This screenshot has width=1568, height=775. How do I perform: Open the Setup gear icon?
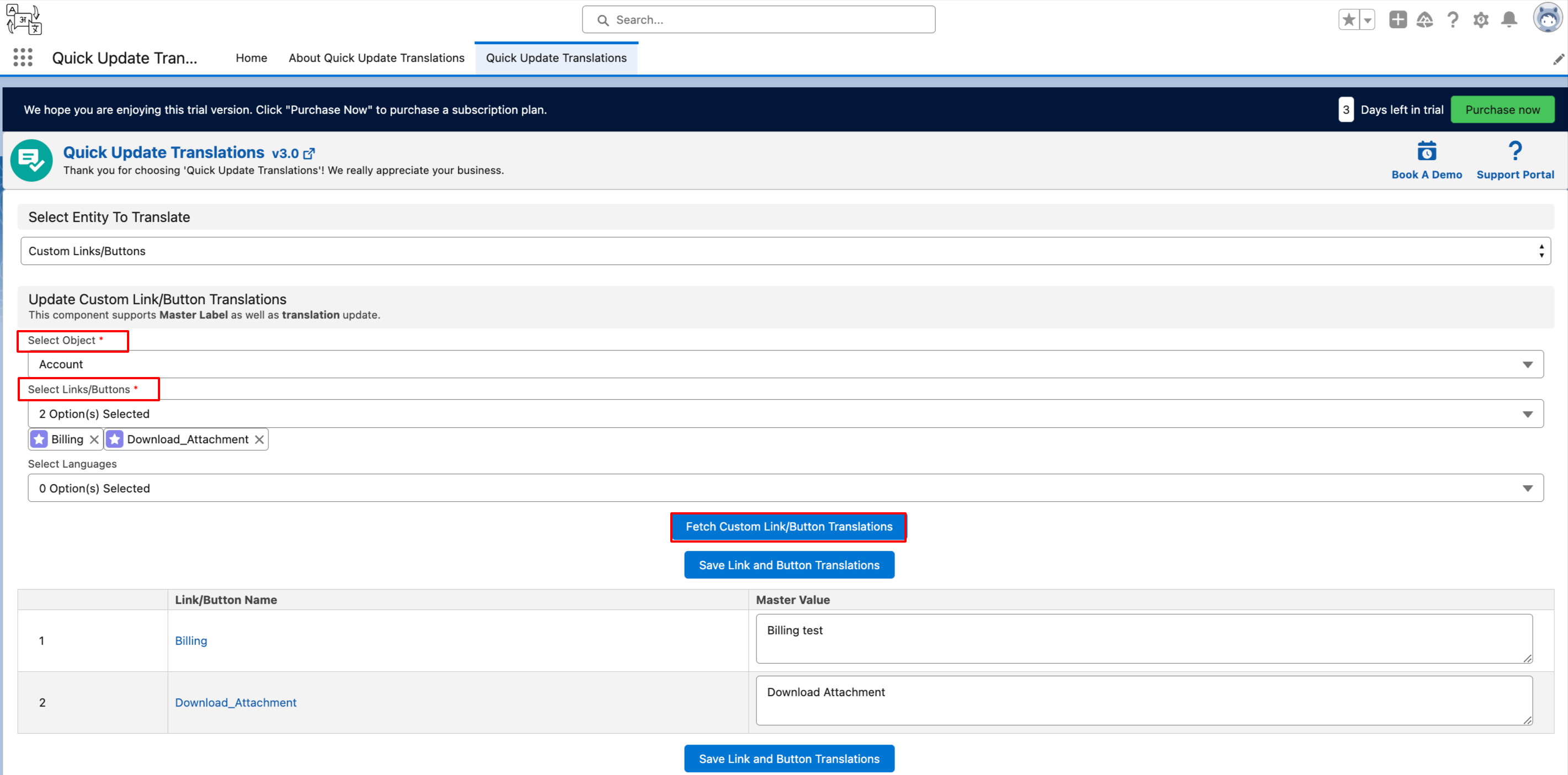pyautogui.click(x=1480, y=20)
